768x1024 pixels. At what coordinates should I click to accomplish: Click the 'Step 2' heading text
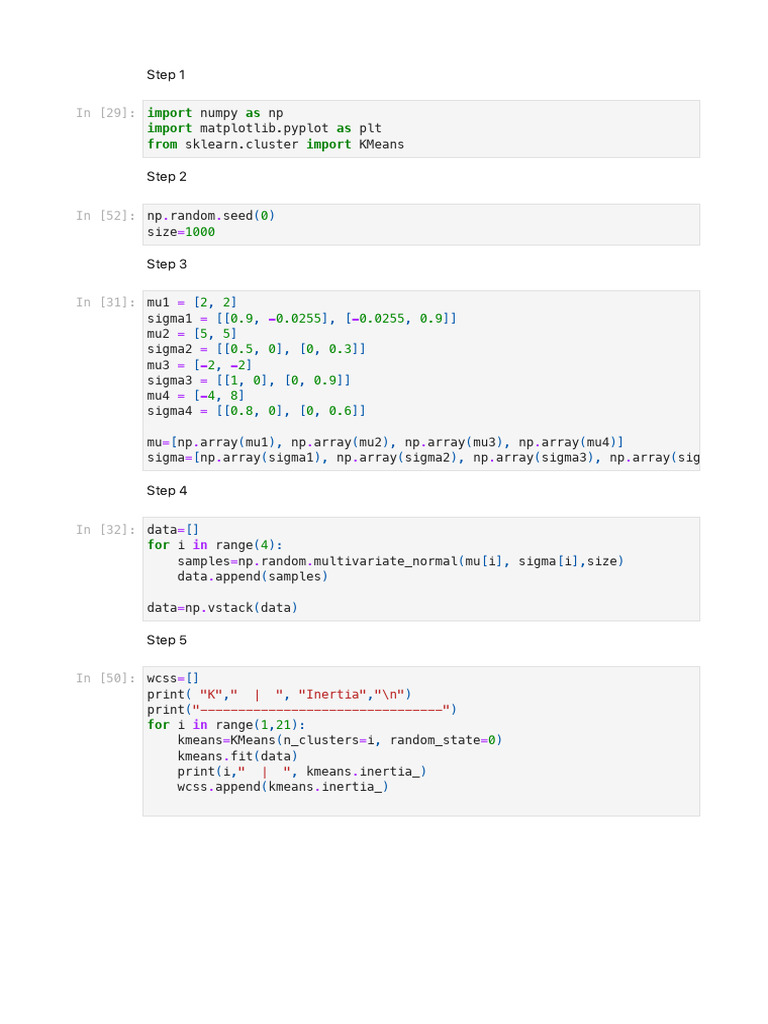167,177
